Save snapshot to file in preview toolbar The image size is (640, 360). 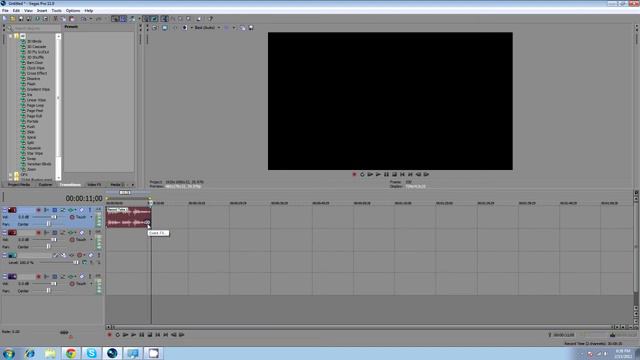251,28
